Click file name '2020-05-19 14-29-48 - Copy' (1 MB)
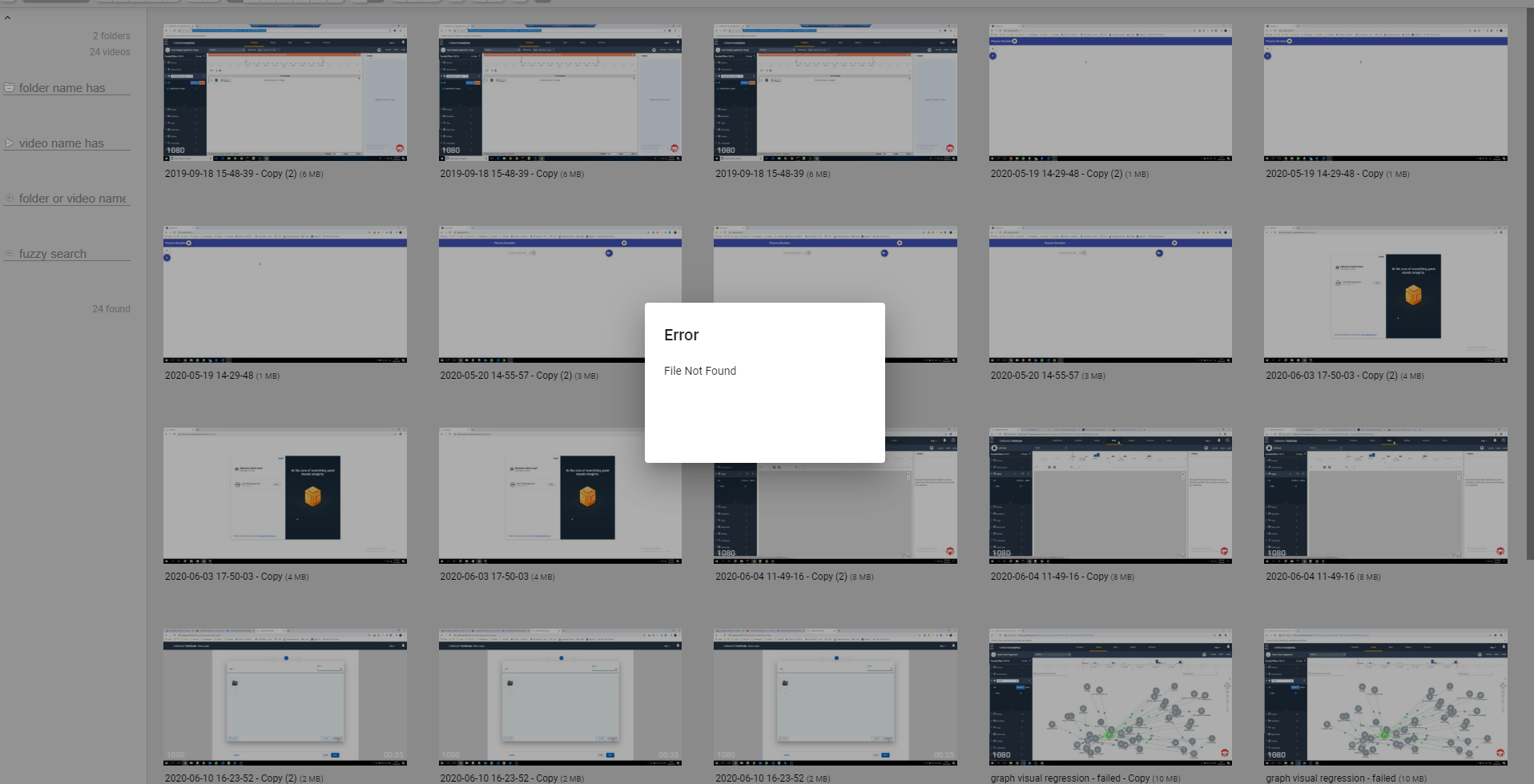The height and width of the screenshot is (784, 1534). click(x=1325, y=174)
